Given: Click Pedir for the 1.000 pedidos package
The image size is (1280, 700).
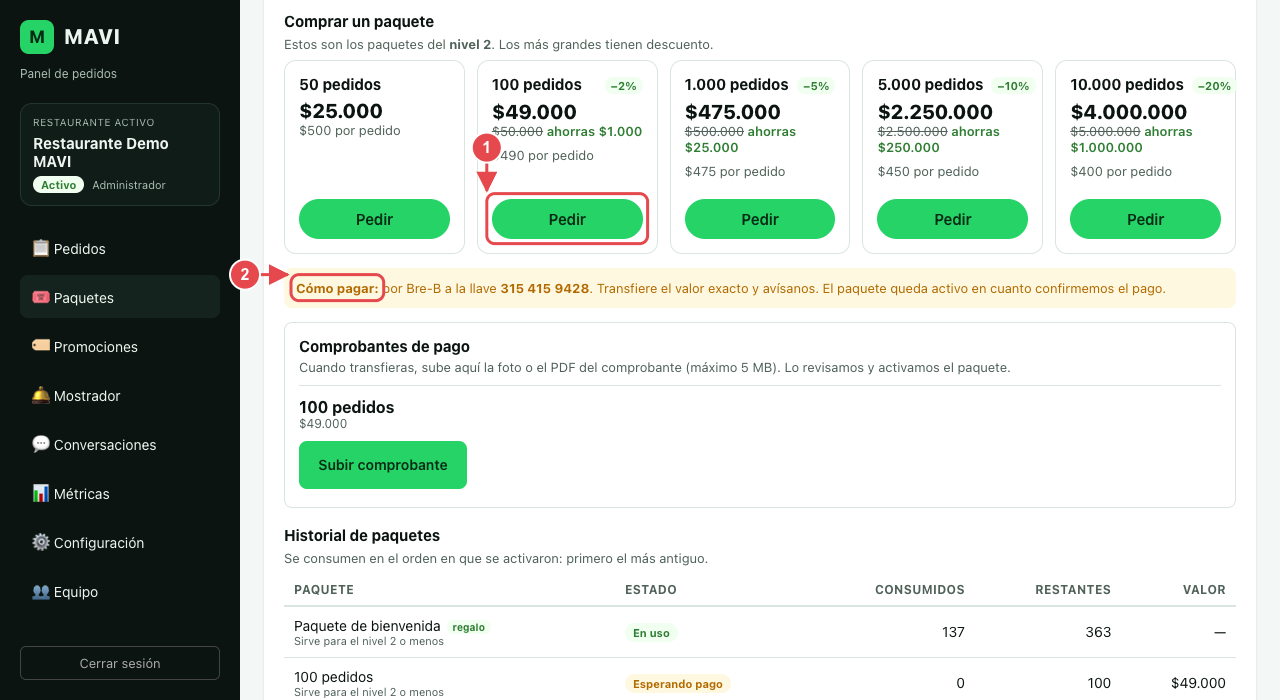Looking at the screenshot, I should (x=760, y=219).
